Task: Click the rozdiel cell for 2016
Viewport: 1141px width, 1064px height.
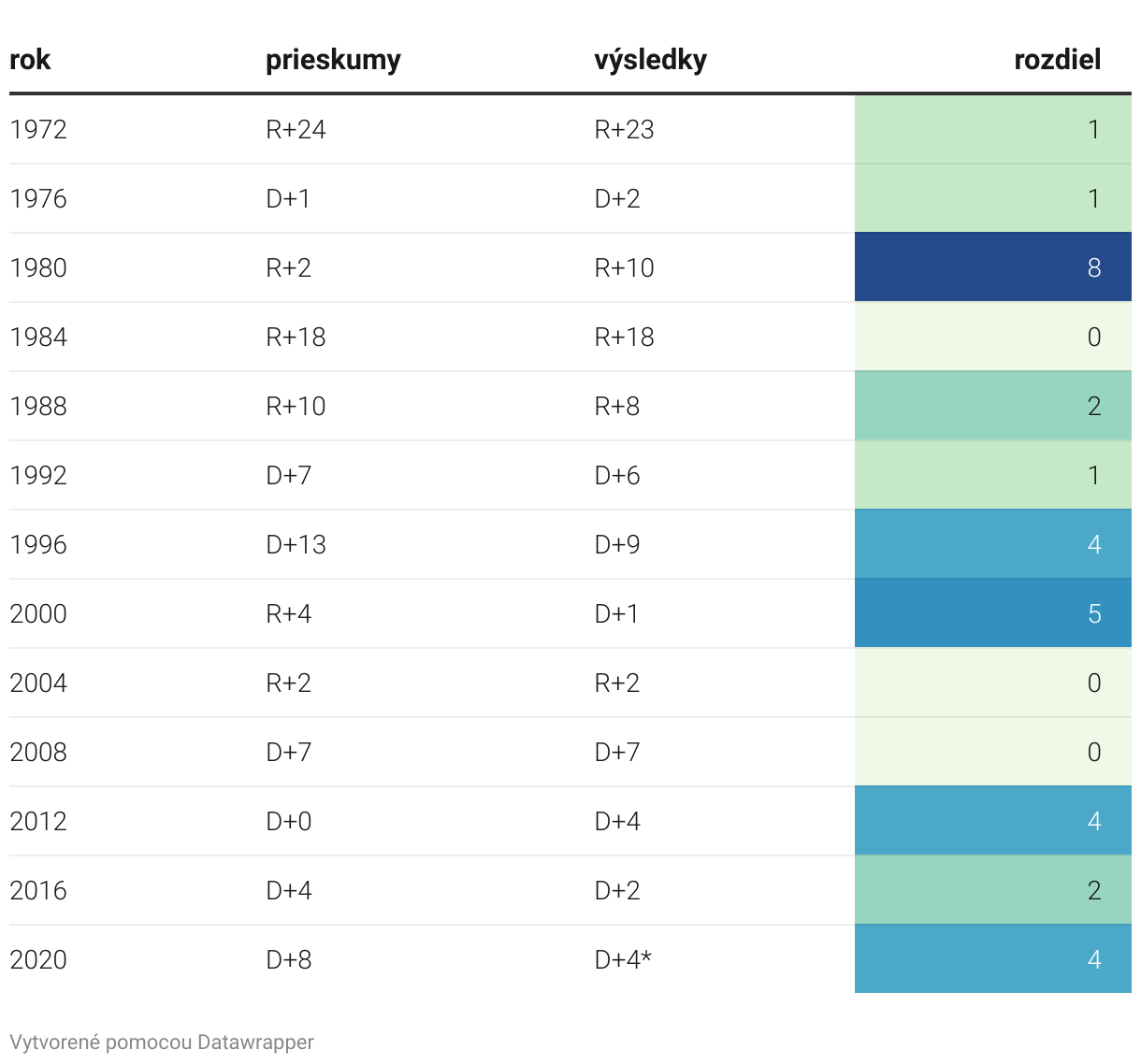Action: (992, 890)
